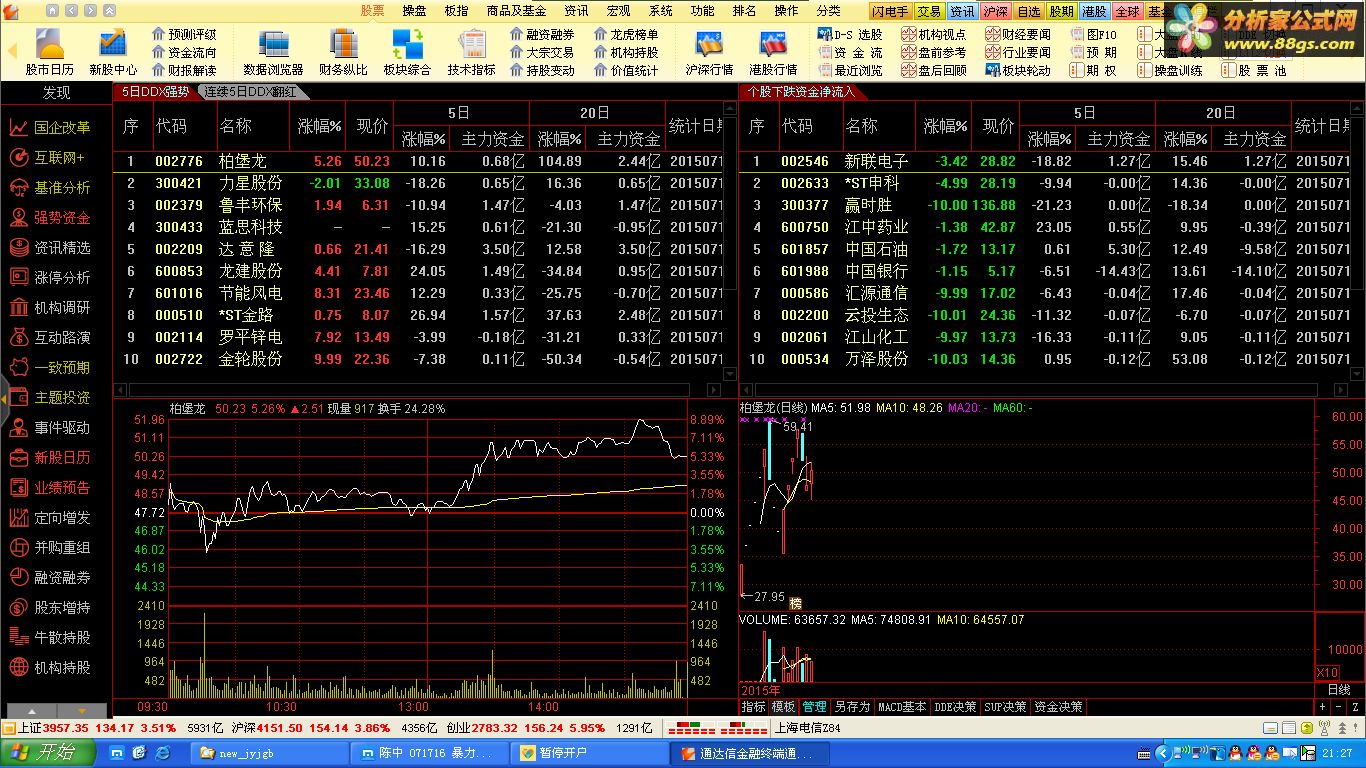Open 主题投资 sidebar item
This screenshot has height=768, width=1366.
52,397
